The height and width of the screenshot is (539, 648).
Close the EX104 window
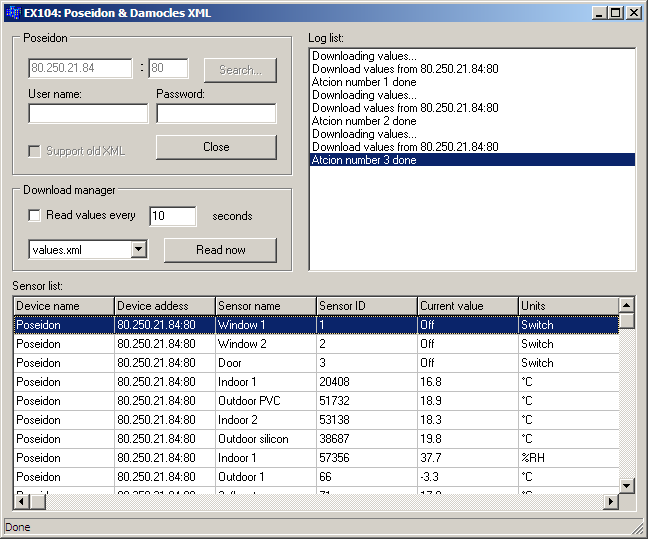point(633,13)
